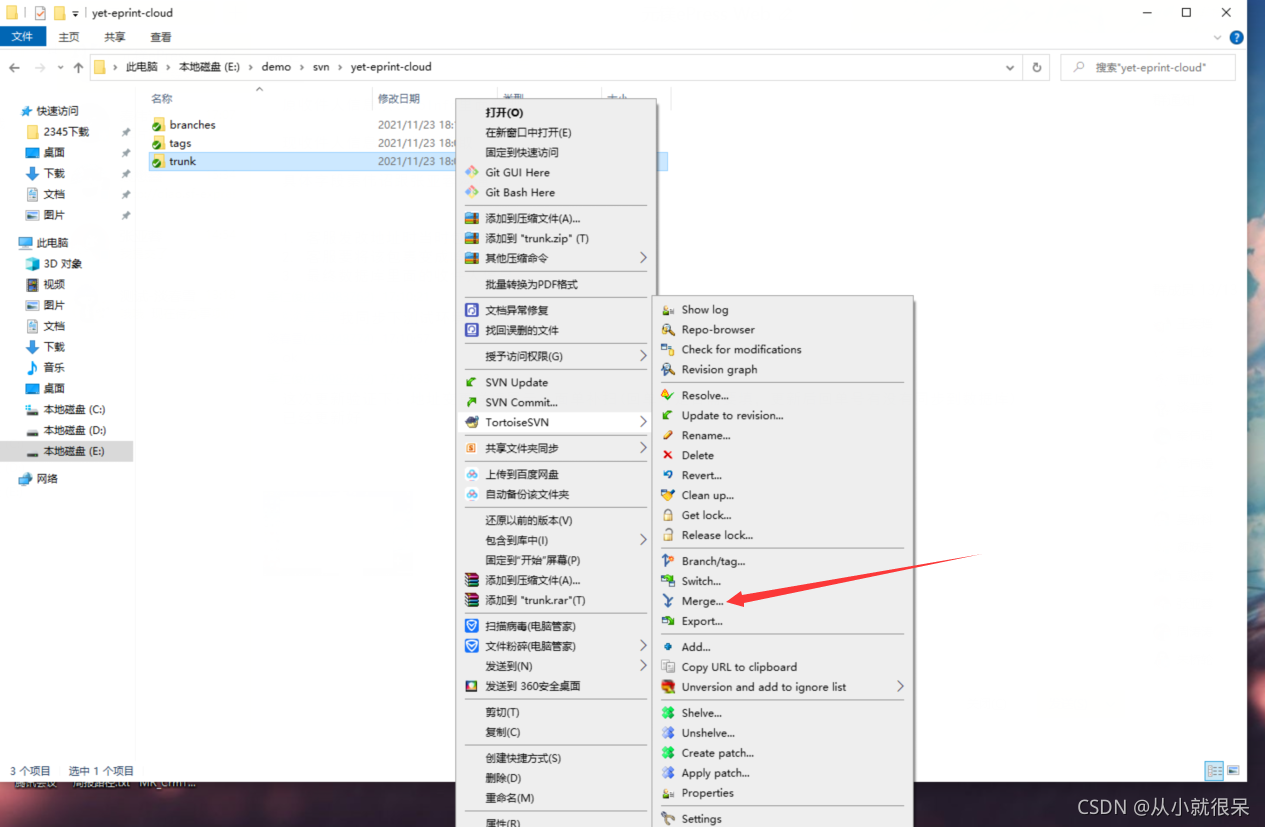This screenshot has width=1265, height=827.
Task: Open the 文件 menu tab
Action: (22, 37)
